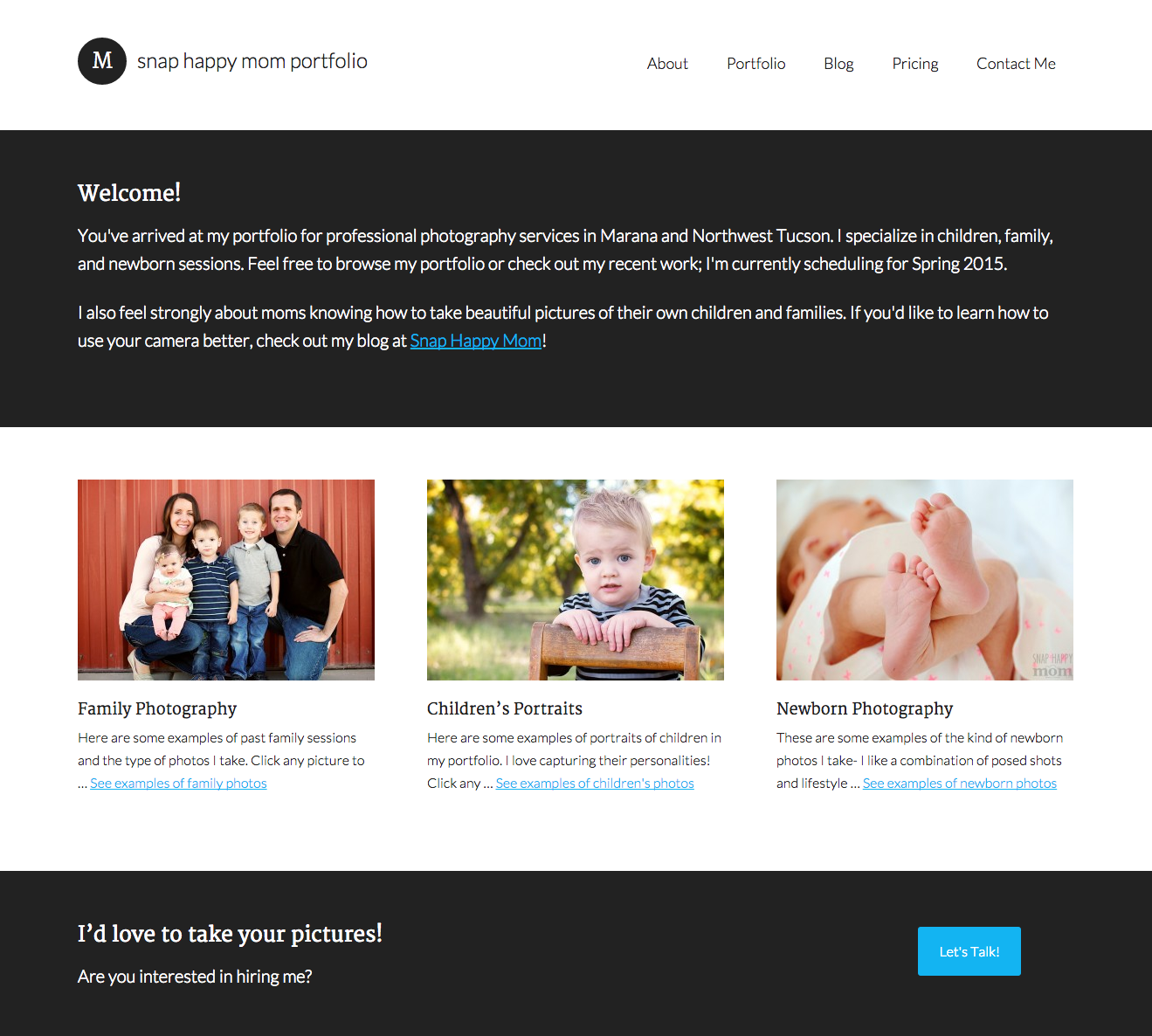
Task: Follow the Snap Happy Mom blog link
Action: click(x=476, y=341)
